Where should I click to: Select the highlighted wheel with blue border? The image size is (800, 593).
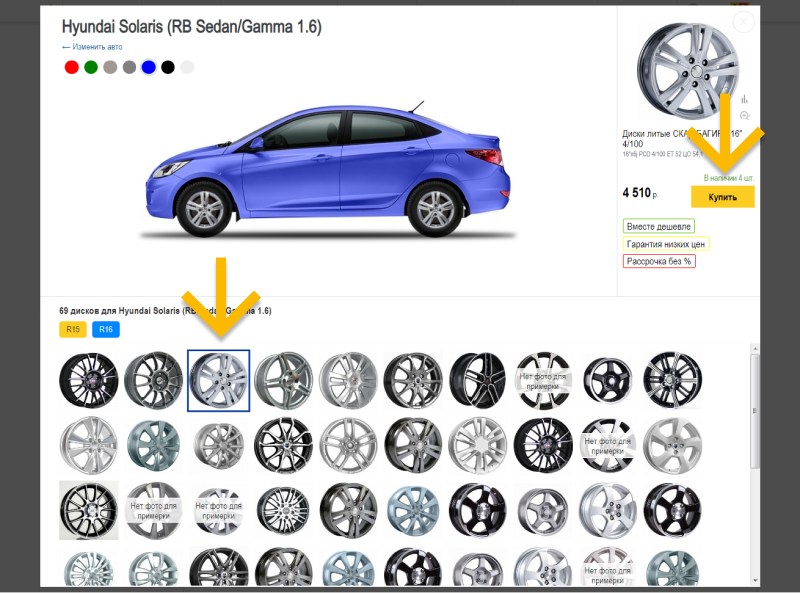(219, 381)
